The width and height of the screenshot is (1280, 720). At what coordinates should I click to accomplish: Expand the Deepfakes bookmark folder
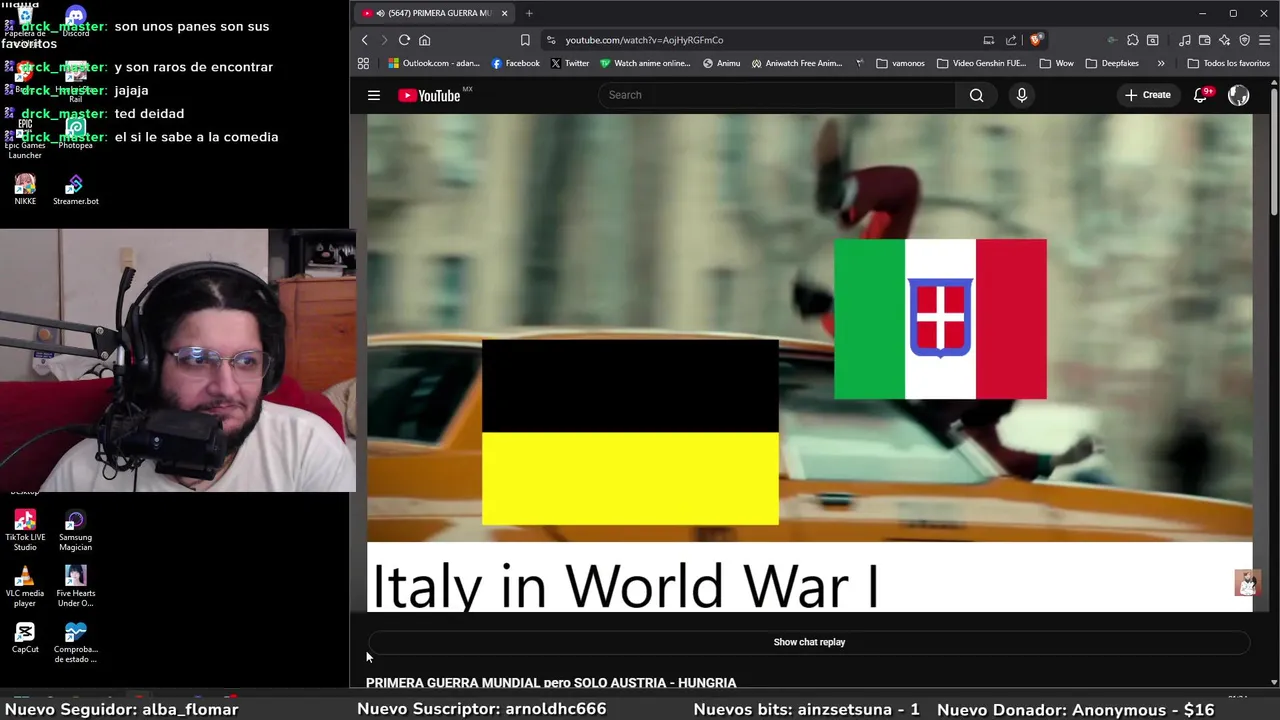click(1111, 63)
